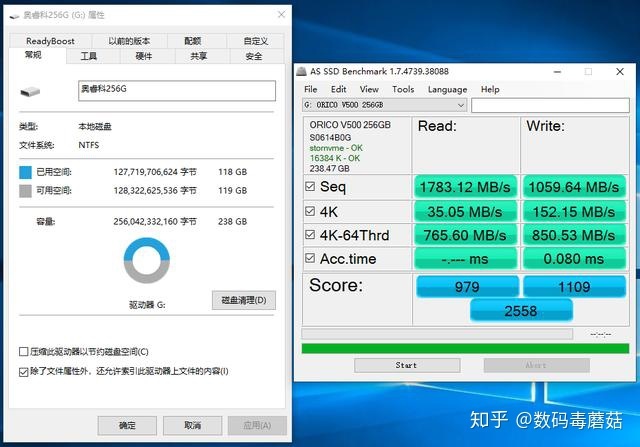Click AS SSD Benchmark title bar app icon
Viewport: 640px width, 447px height.
pyautogui.click(x=301, y=71)
